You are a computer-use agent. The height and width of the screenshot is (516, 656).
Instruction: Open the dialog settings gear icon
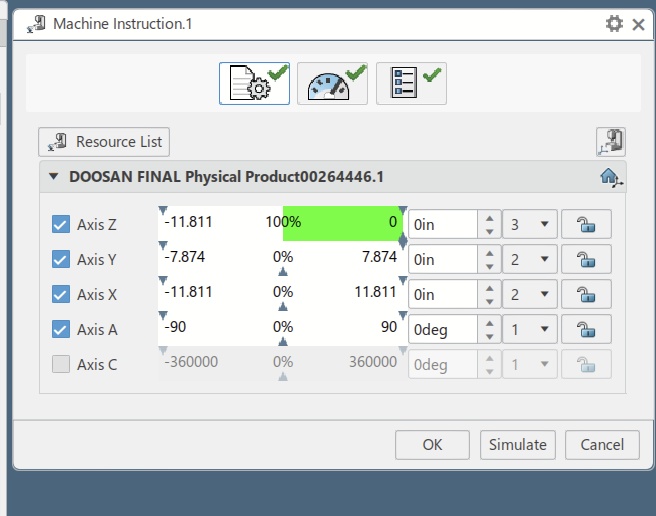[614, 24]
